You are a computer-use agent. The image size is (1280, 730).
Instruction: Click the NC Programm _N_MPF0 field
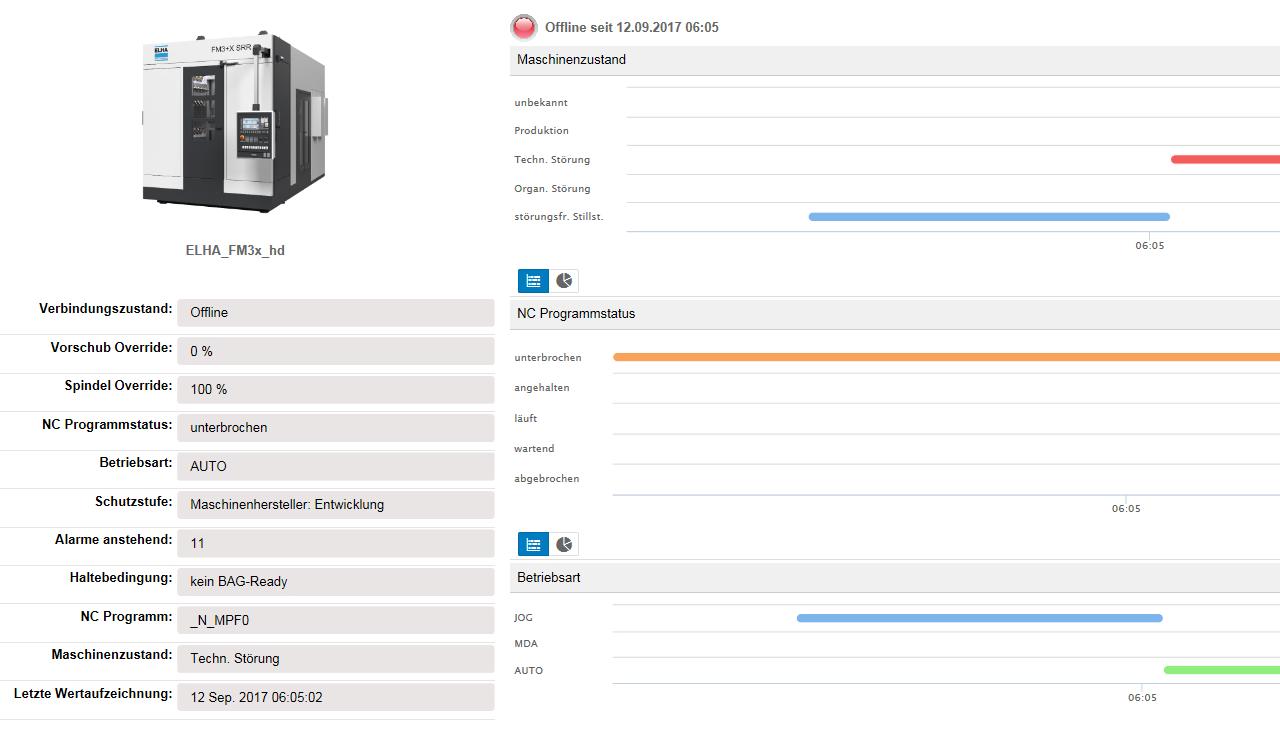[x=336, y=620]
